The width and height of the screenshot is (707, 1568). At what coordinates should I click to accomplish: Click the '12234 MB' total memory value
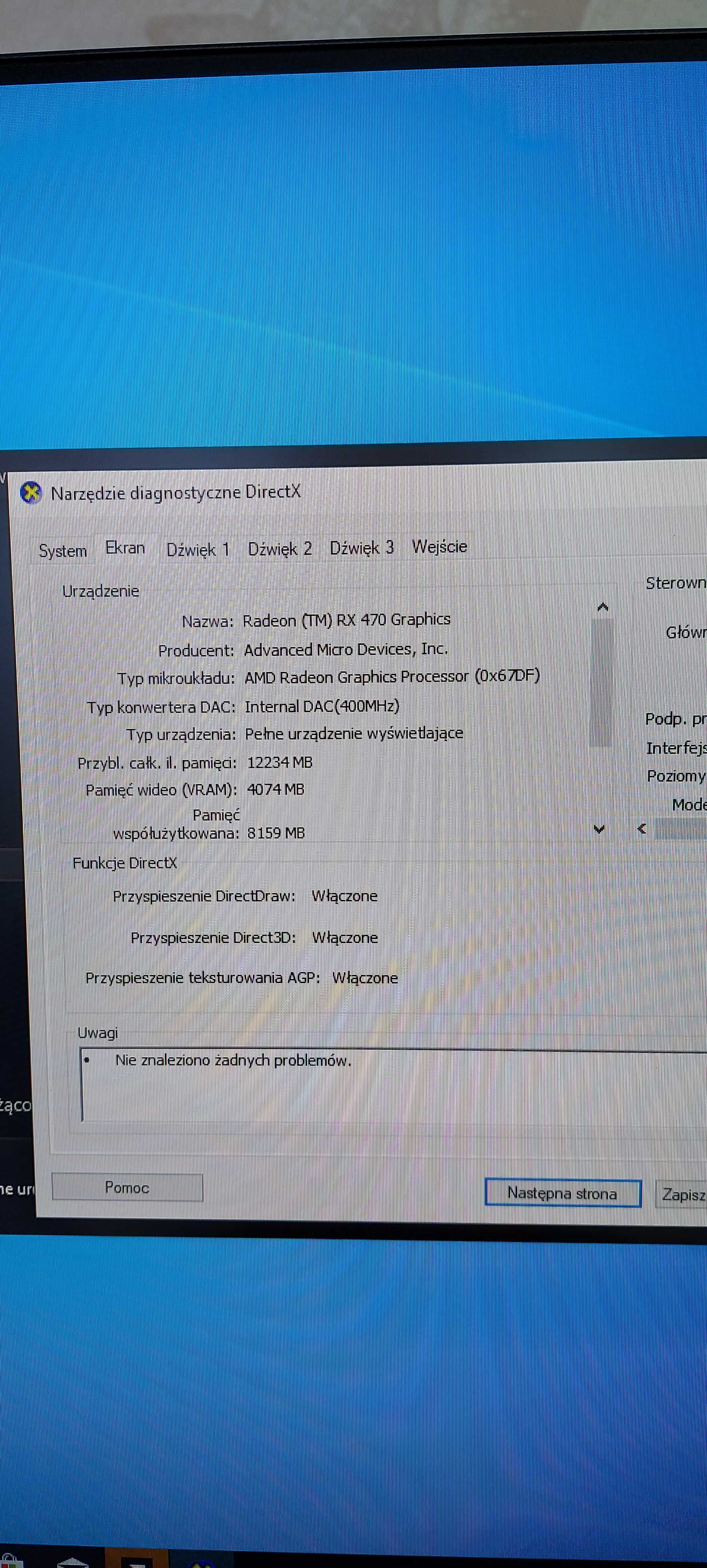click(280, 762)
